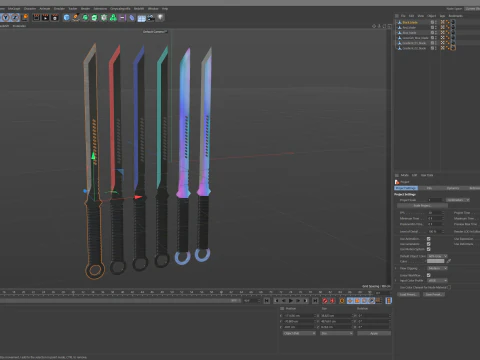480x360 pixels.
Task: Click material sphere tag on Gradient_02_blade row
Action: [x=453, y=48]
